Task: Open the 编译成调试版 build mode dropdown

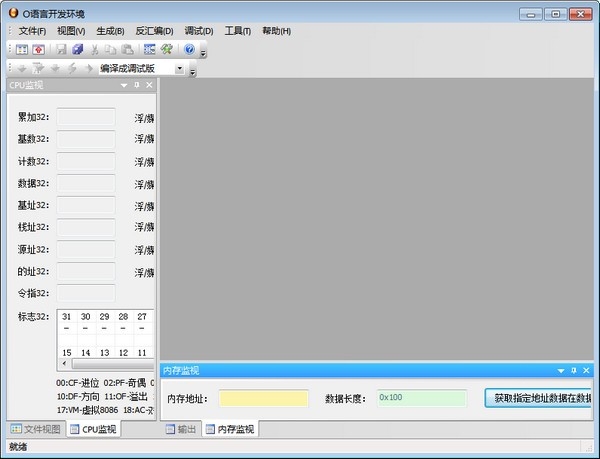Action: tap(179, 69)
